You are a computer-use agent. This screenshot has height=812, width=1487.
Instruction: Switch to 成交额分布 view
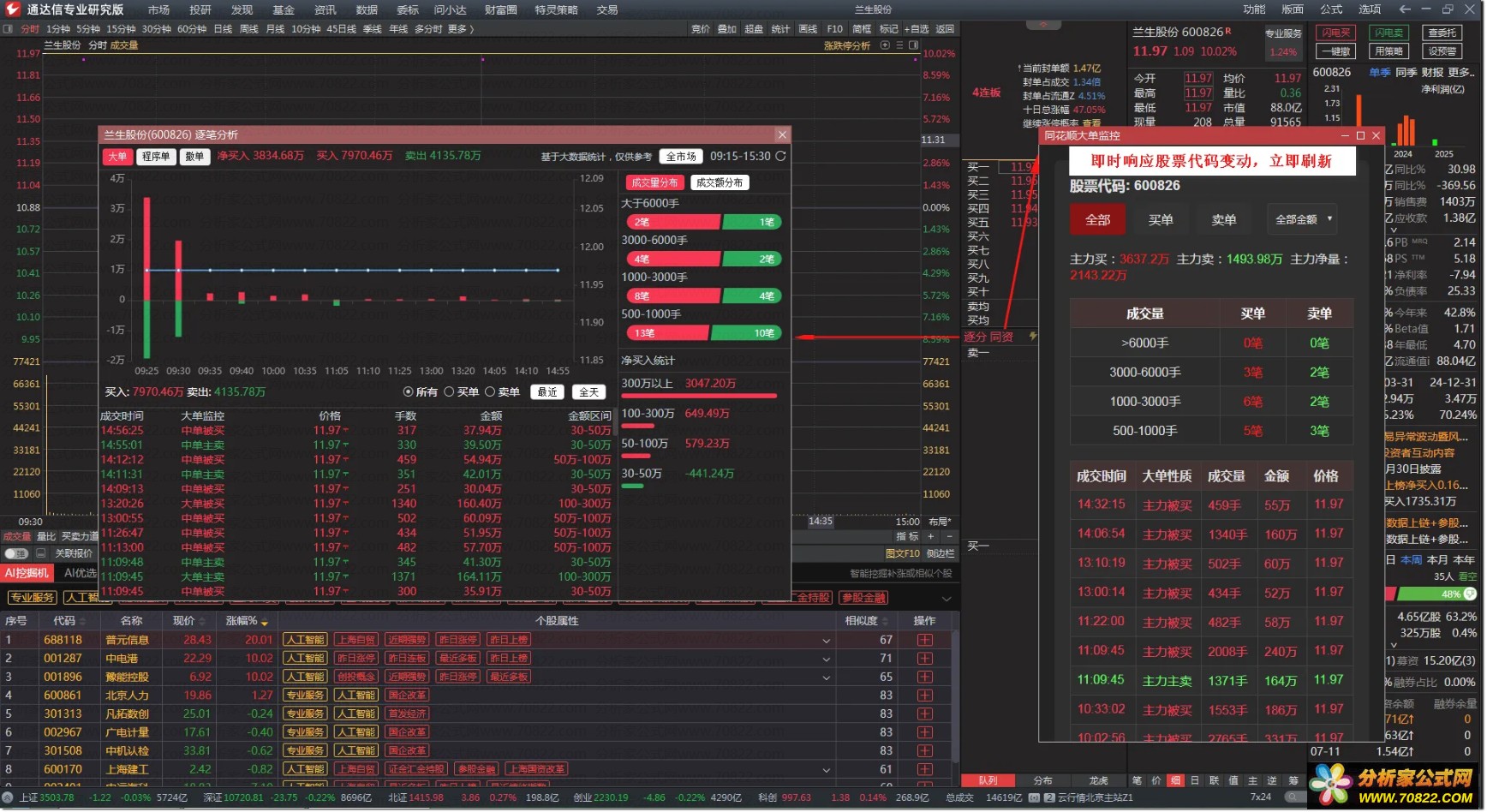pos(720,182)
